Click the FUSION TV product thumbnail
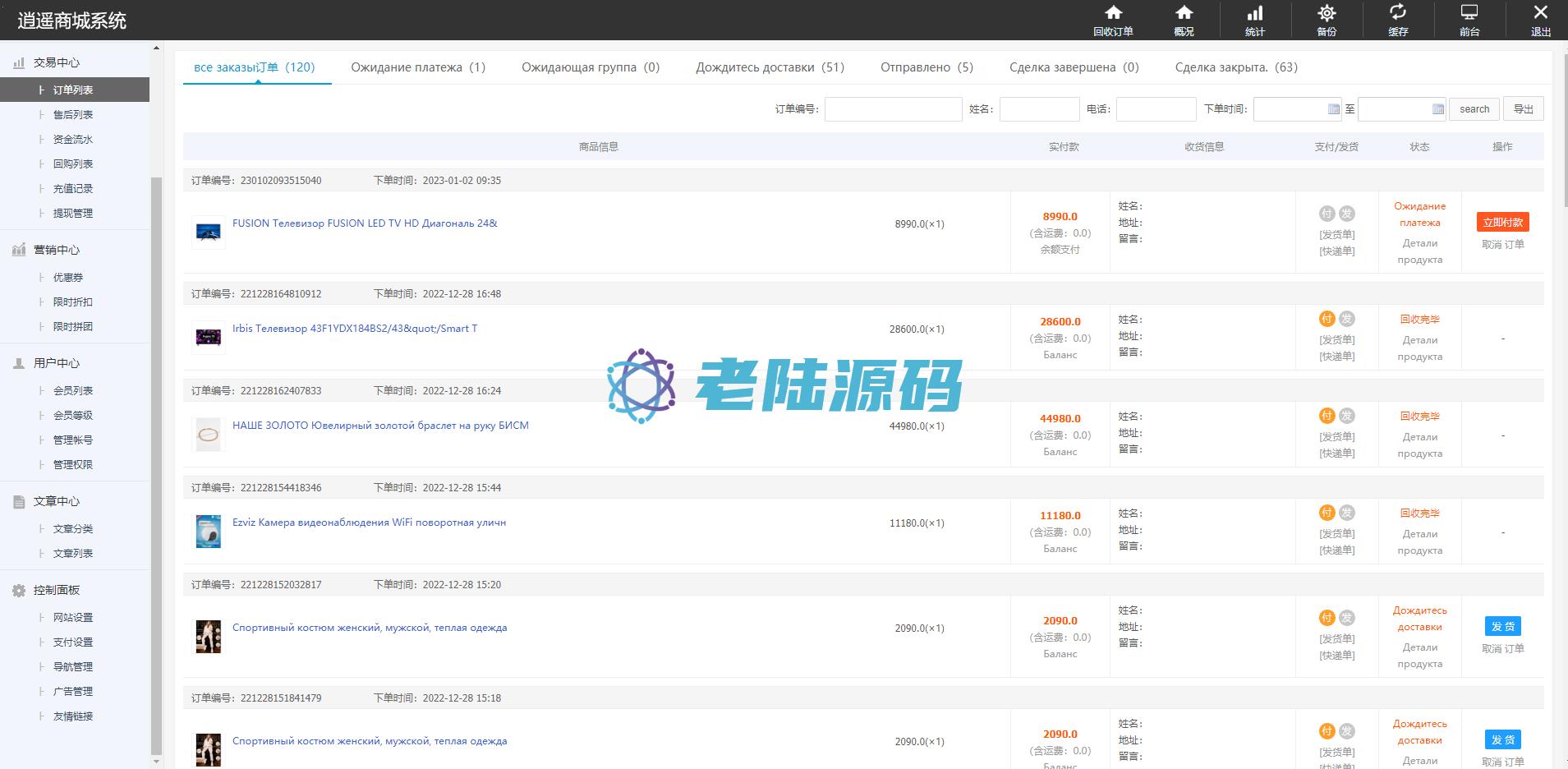 (x=209, y=233)
